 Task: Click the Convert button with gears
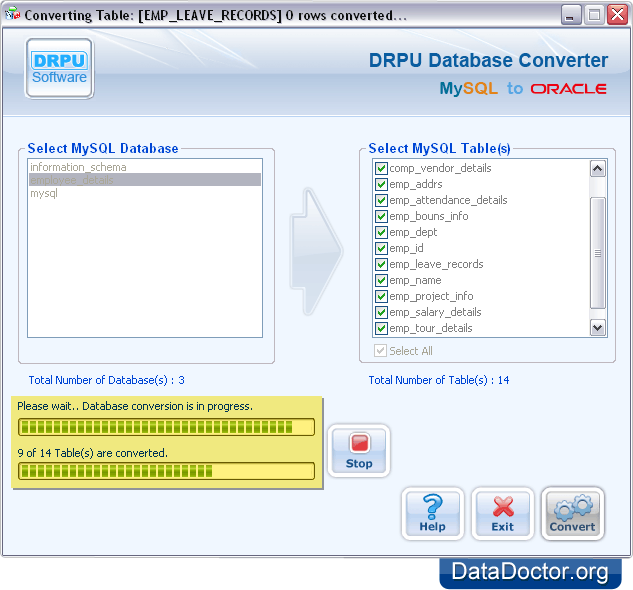coord(572,514)
